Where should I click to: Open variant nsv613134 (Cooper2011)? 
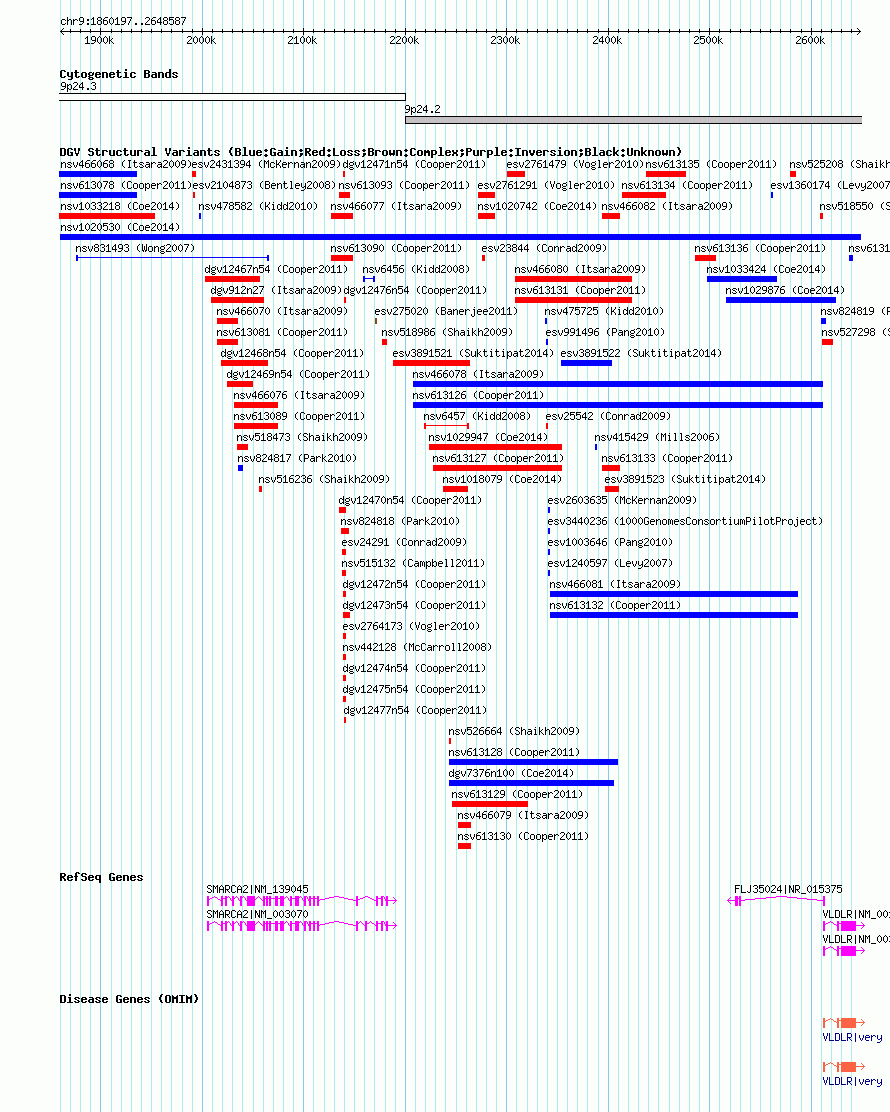(687, 186)
